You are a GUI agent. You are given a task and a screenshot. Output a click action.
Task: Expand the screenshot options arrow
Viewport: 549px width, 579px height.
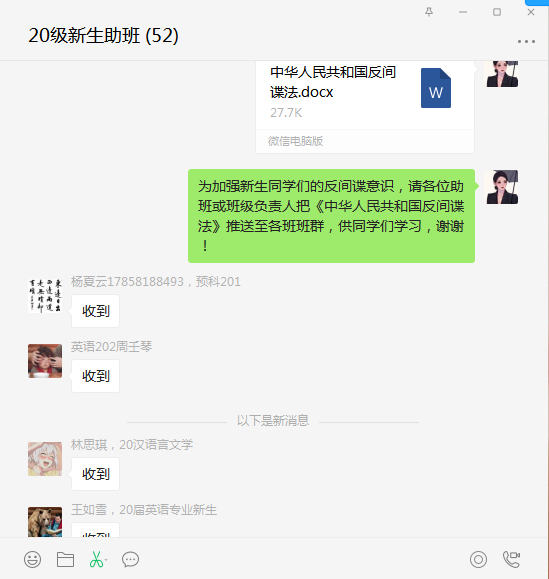106,560
